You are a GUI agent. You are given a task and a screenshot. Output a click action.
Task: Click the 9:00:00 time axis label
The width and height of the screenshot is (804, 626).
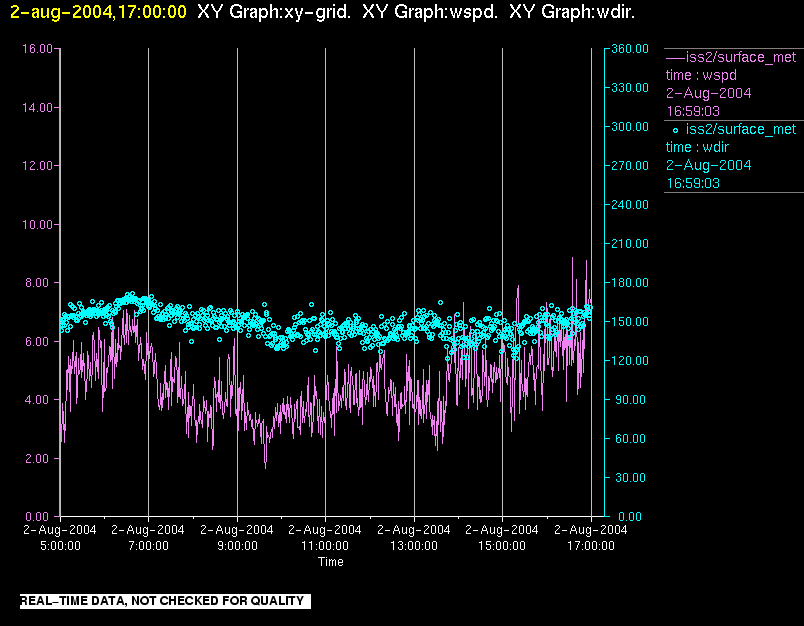(x=237, y=546)
